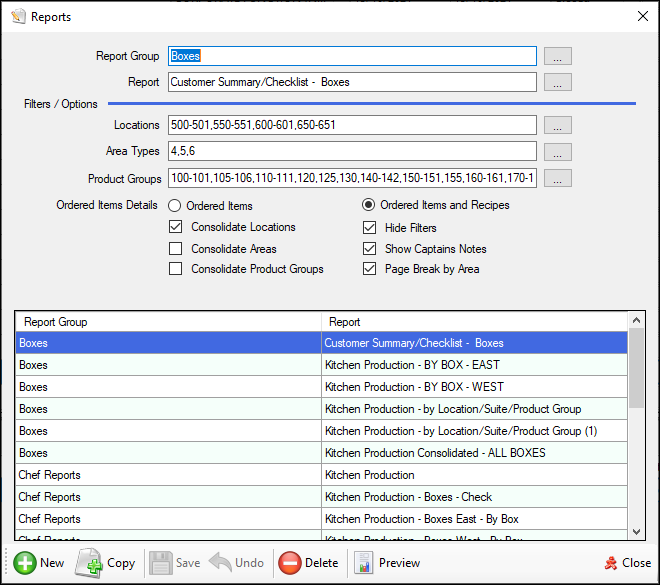
Task: Open report Preview from toolbar
Action: click(x=364, y=562)
